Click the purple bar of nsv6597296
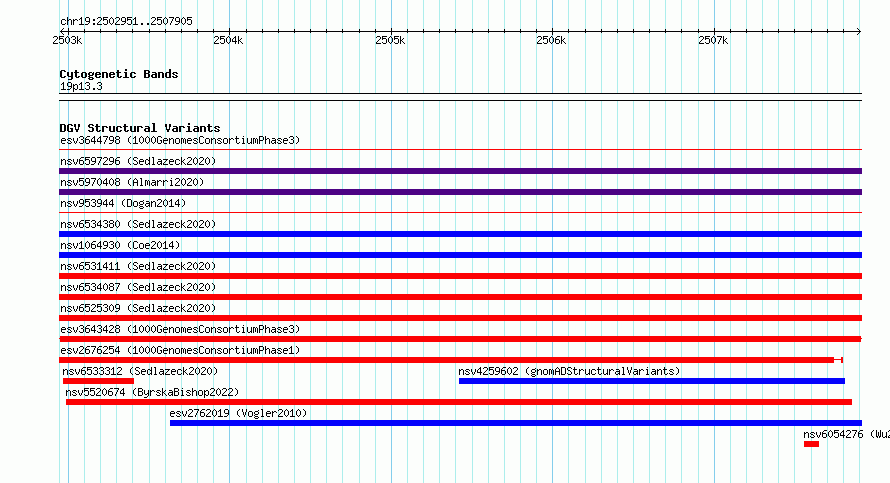Viewport: 890px width, 483px height. click(x=460, y=171)
